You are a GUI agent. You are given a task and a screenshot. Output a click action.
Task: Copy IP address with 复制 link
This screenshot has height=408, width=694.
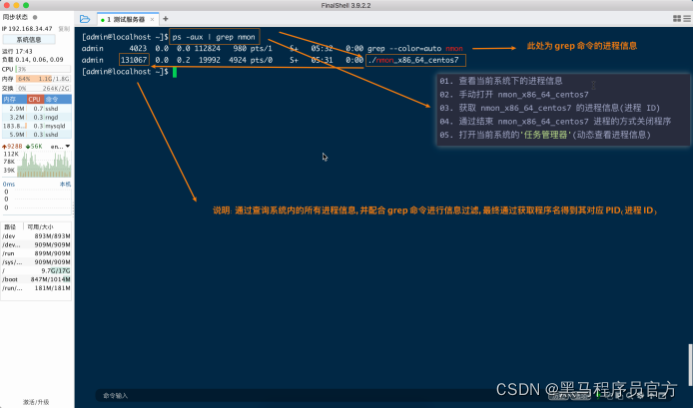pyautogui.click(x=64, y=29)
